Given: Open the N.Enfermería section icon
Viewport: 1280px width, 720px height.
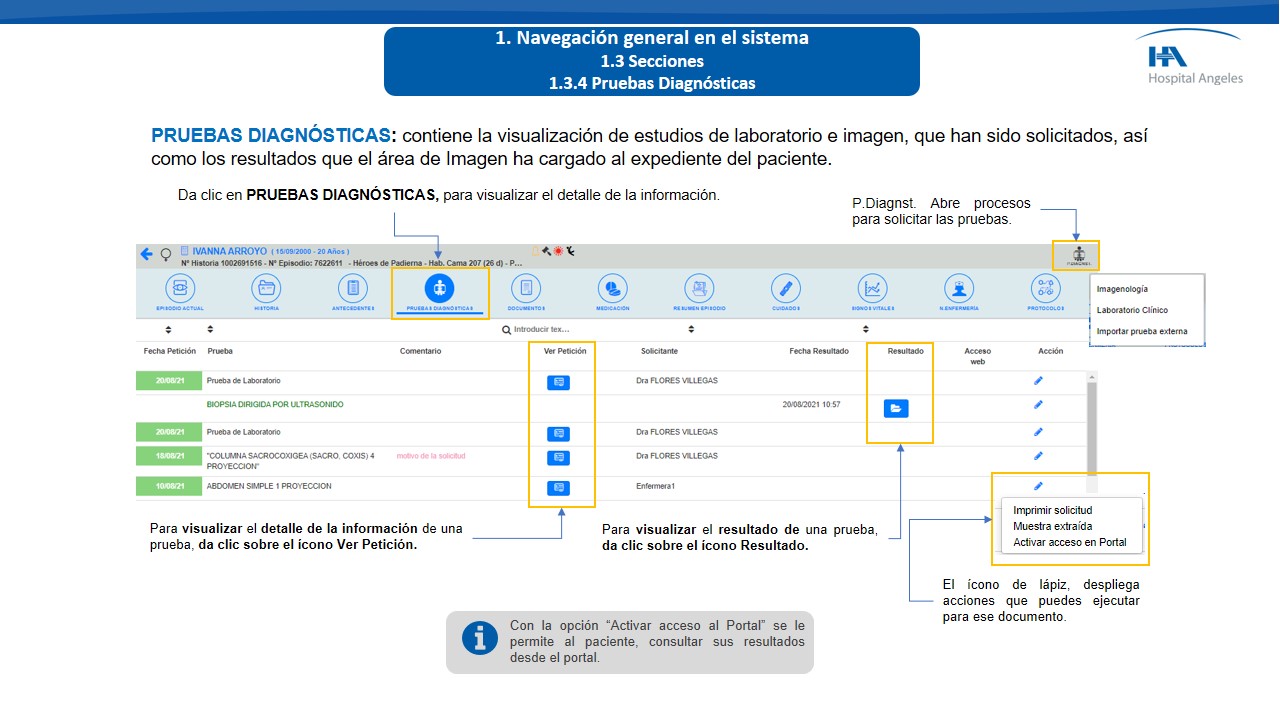Looking at the screenshot, I should coord(959,288).
